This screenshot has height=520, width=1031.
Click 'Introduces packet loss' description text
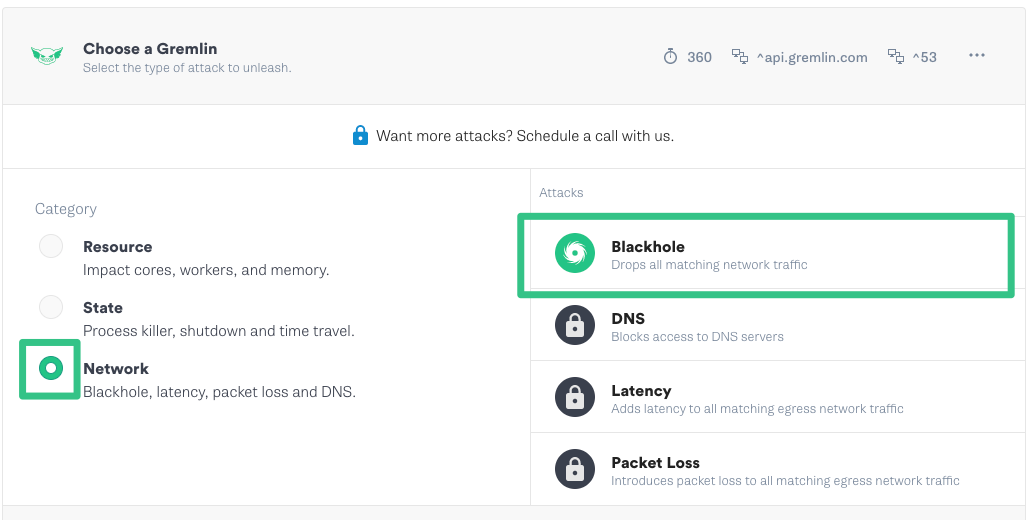point(785,481)
